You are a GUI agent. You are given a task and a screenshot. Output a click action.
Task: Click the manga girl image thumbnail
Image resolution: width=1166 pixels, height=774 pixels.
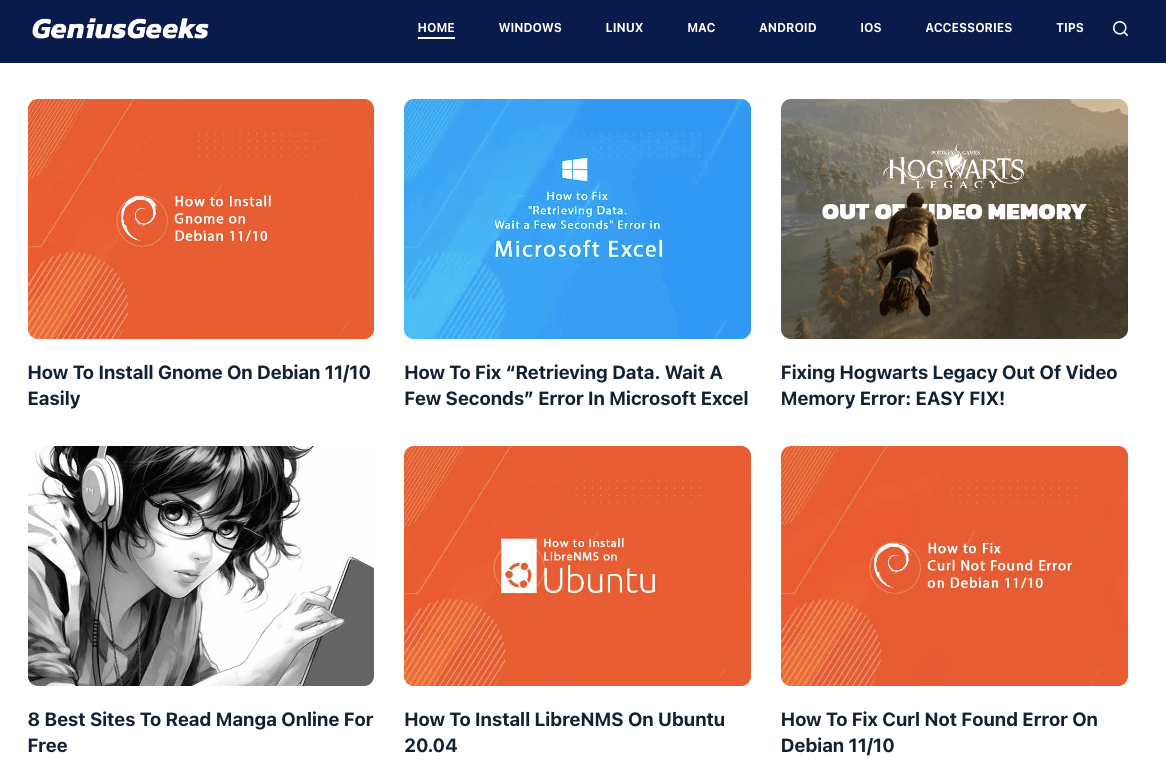pyautogui.click(x=200, y=565)
